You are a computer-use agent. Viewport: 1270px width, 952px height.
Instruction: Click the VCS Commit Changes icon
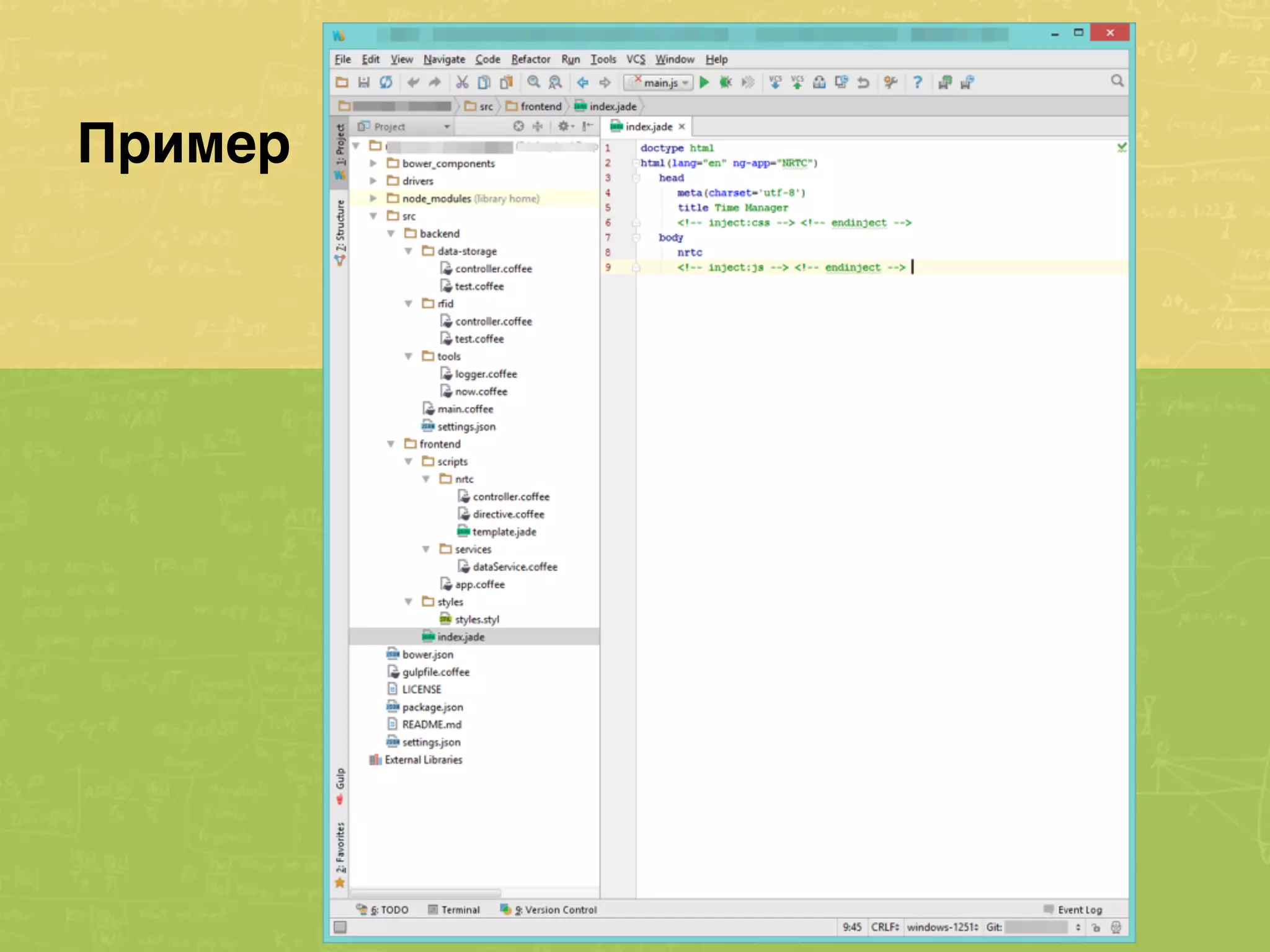click(797, 82)
